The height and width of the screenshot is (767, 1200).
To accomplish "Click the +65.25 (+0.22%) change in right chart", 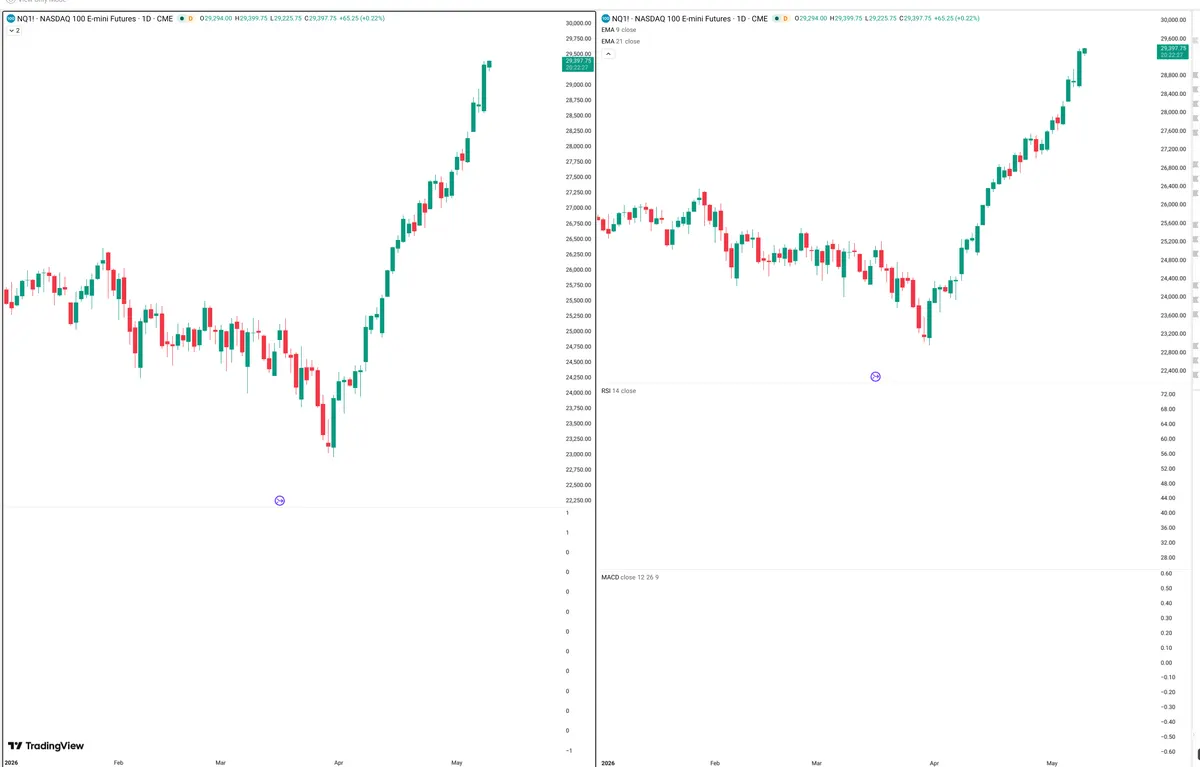I will 957,18.
